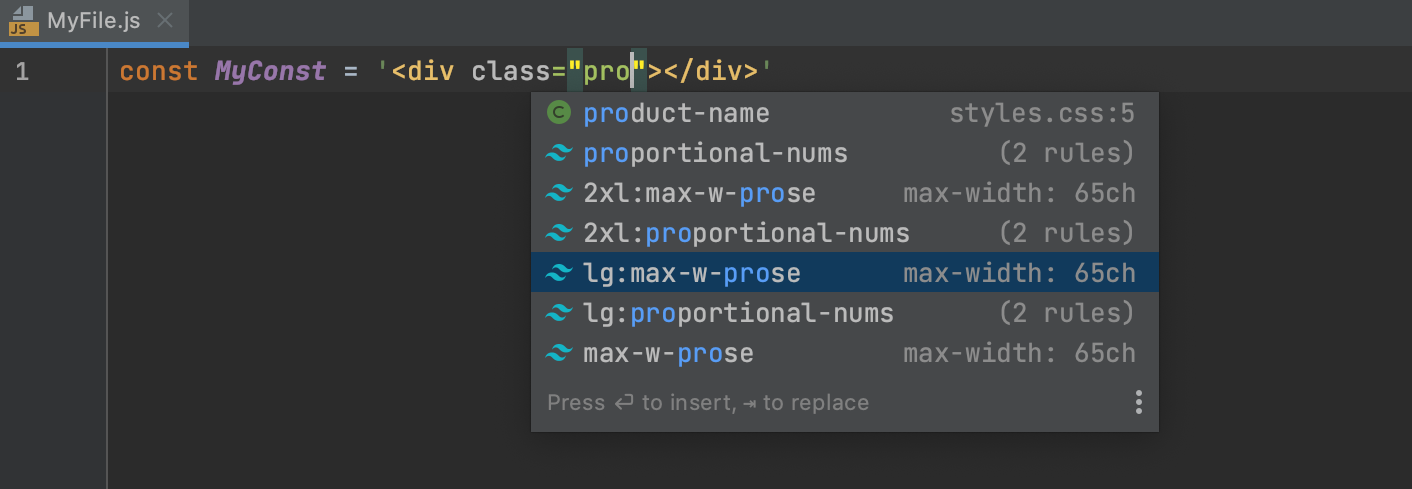Select the lg:proportional-nums suggestion
Screen dimensions: 1412x489
738,314
